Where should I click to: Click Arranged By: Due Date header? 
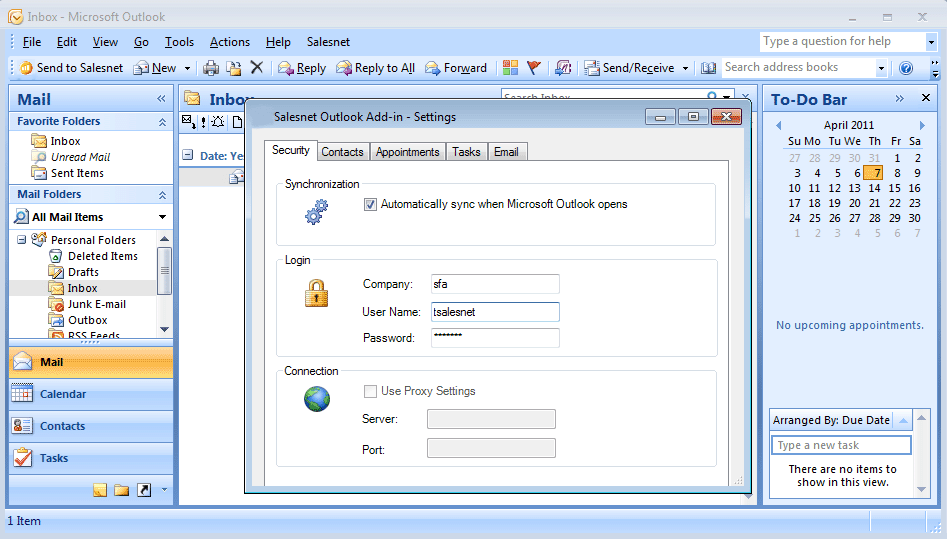(832, 420)
